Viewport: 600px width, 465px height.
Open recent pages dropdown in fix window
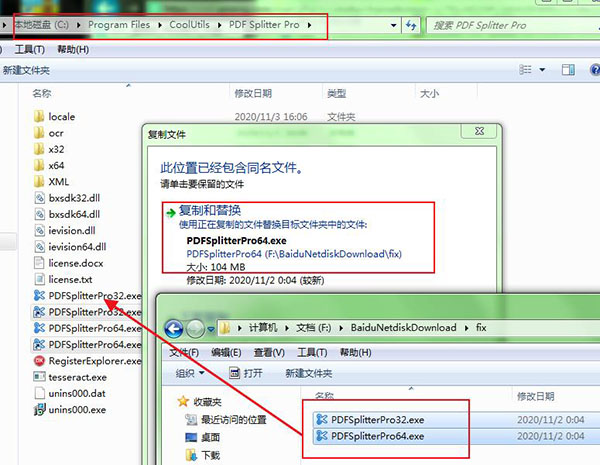(211, 329)
